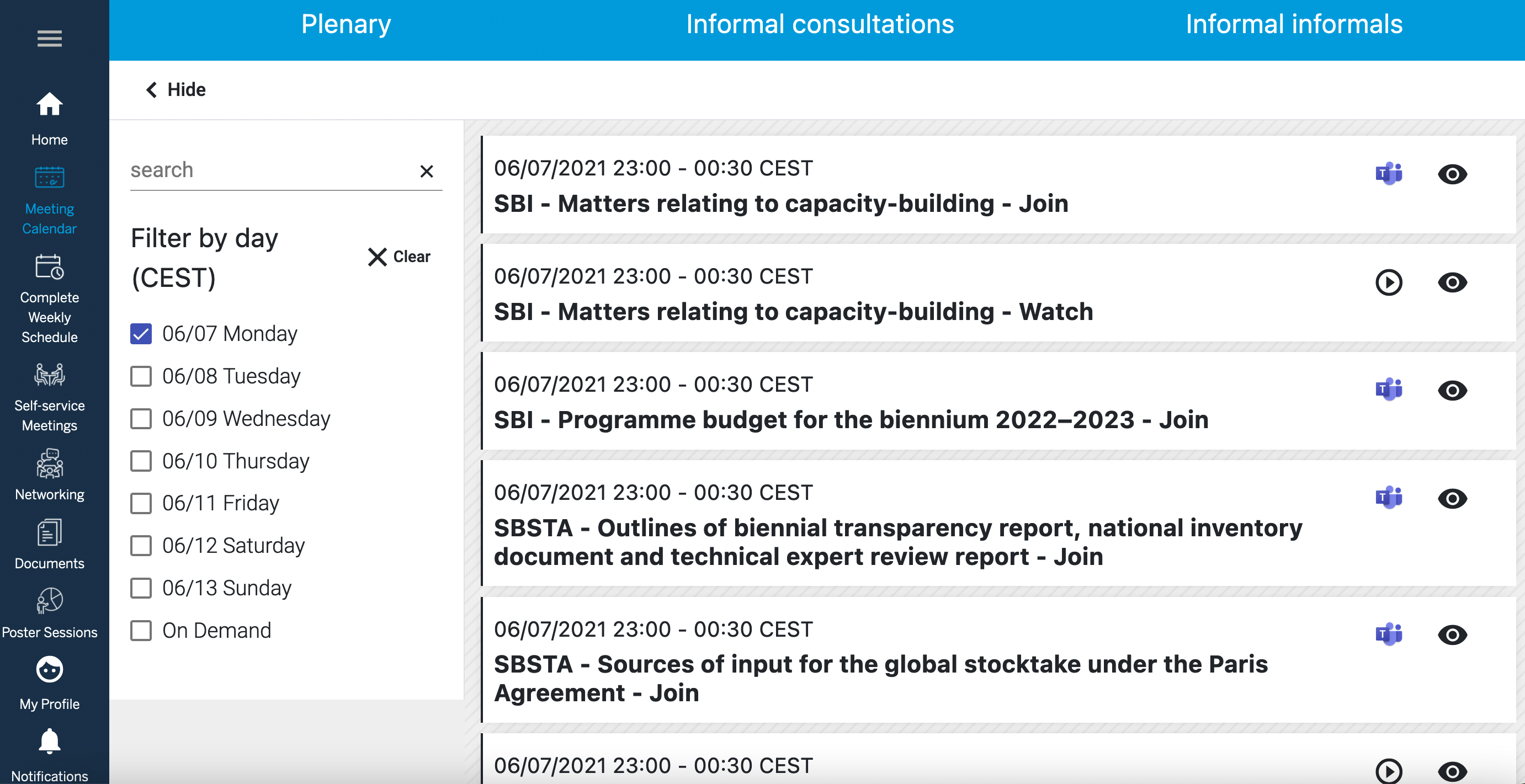Clear the day filters

[x=399, y=257]
